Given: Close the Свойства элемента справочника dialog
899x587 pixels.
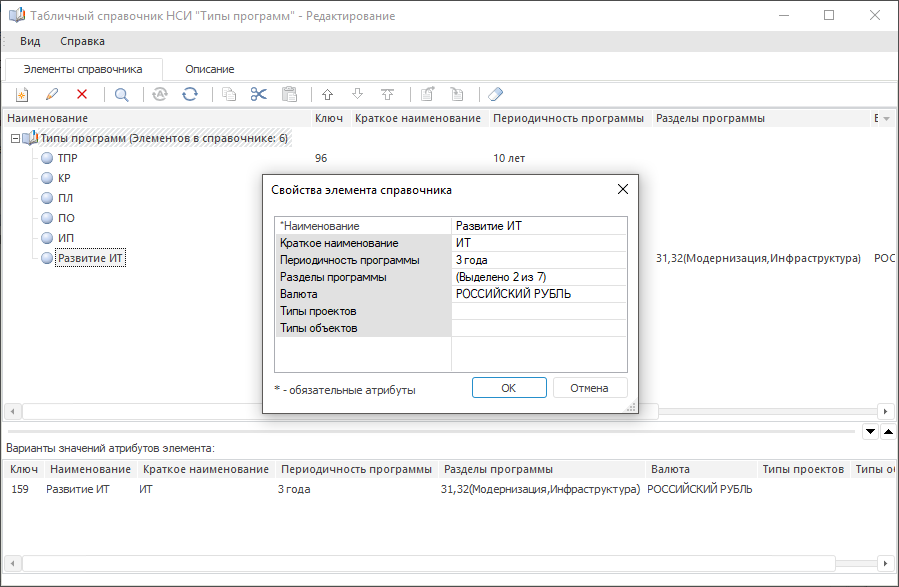Looking at the screenshot, I should click(623, 190).
